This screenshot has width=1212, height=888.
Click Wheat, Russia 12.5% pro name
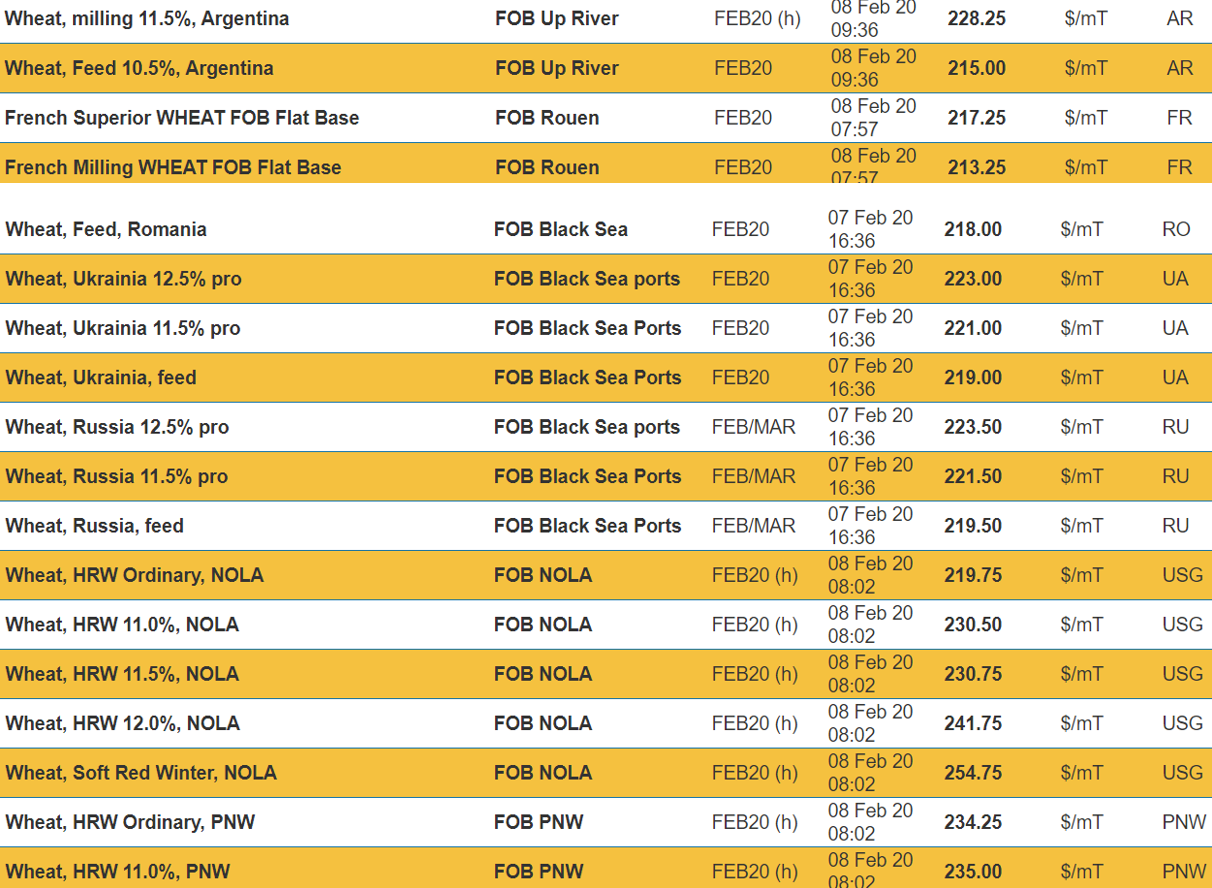pyautogui.click(x=117, y=427)
